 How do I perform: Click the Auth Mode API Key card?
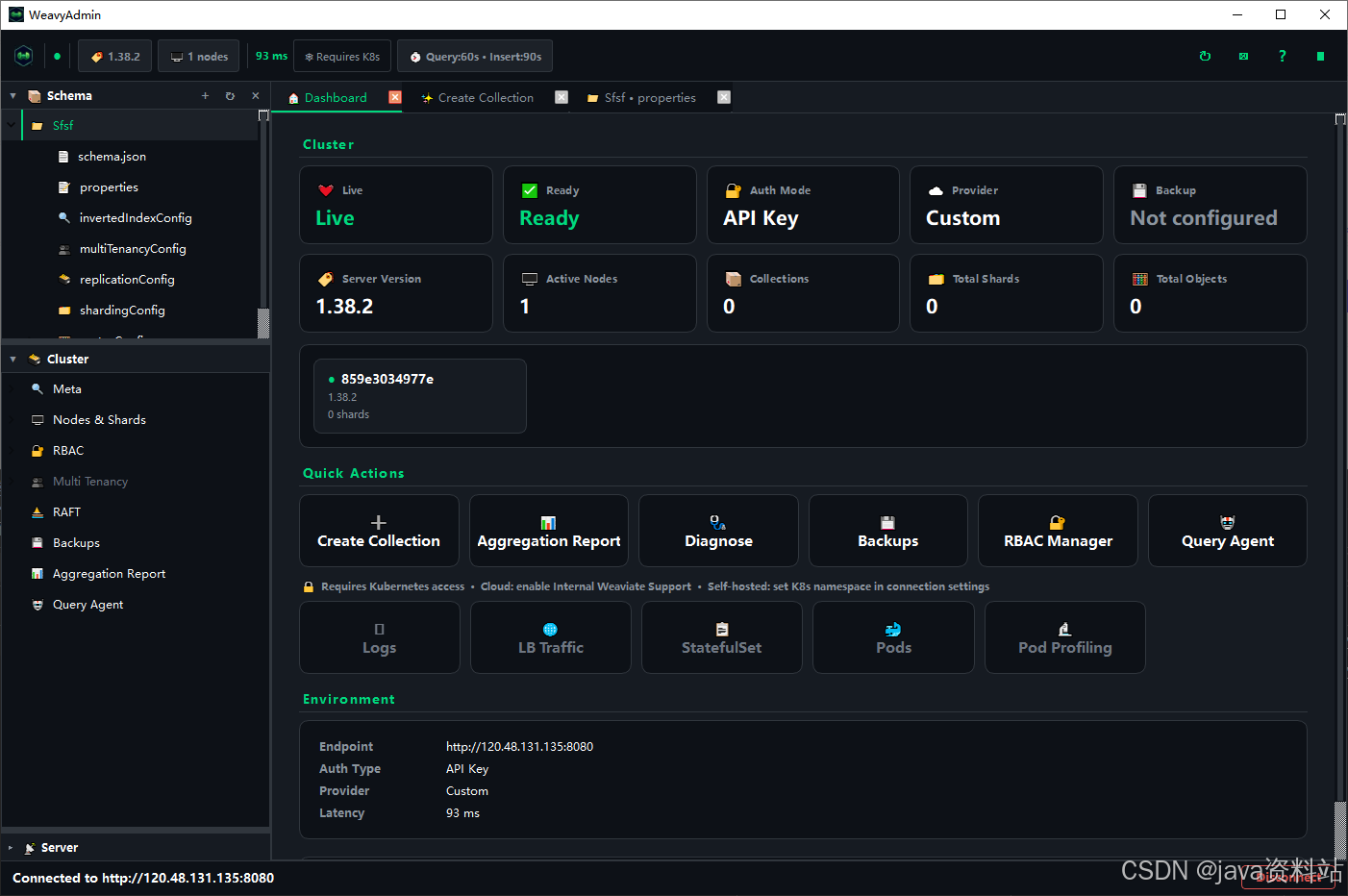coord(803,205)
